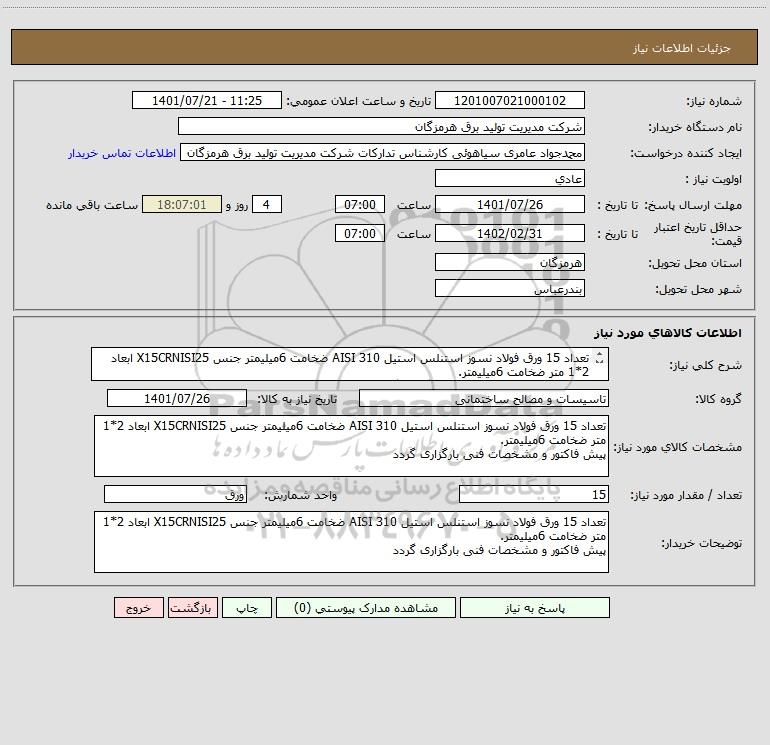Viewport: 770px width, 745px height.
Task: Click the 'نام دستگاه خریدار:' label
Action: coord(695,127)
